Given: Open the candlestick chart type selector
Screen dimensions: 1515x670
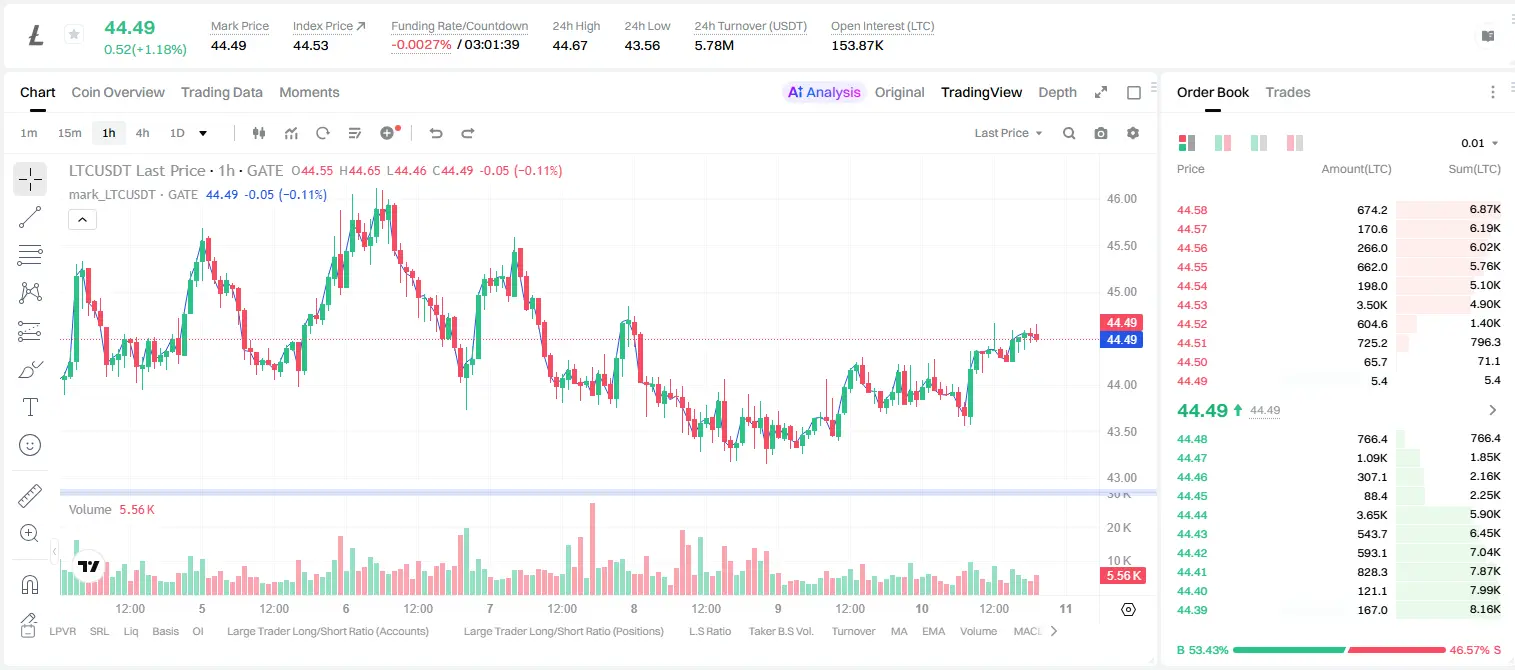Looking at the screenshot, I should pyautogui.click(x=259, y=133).
